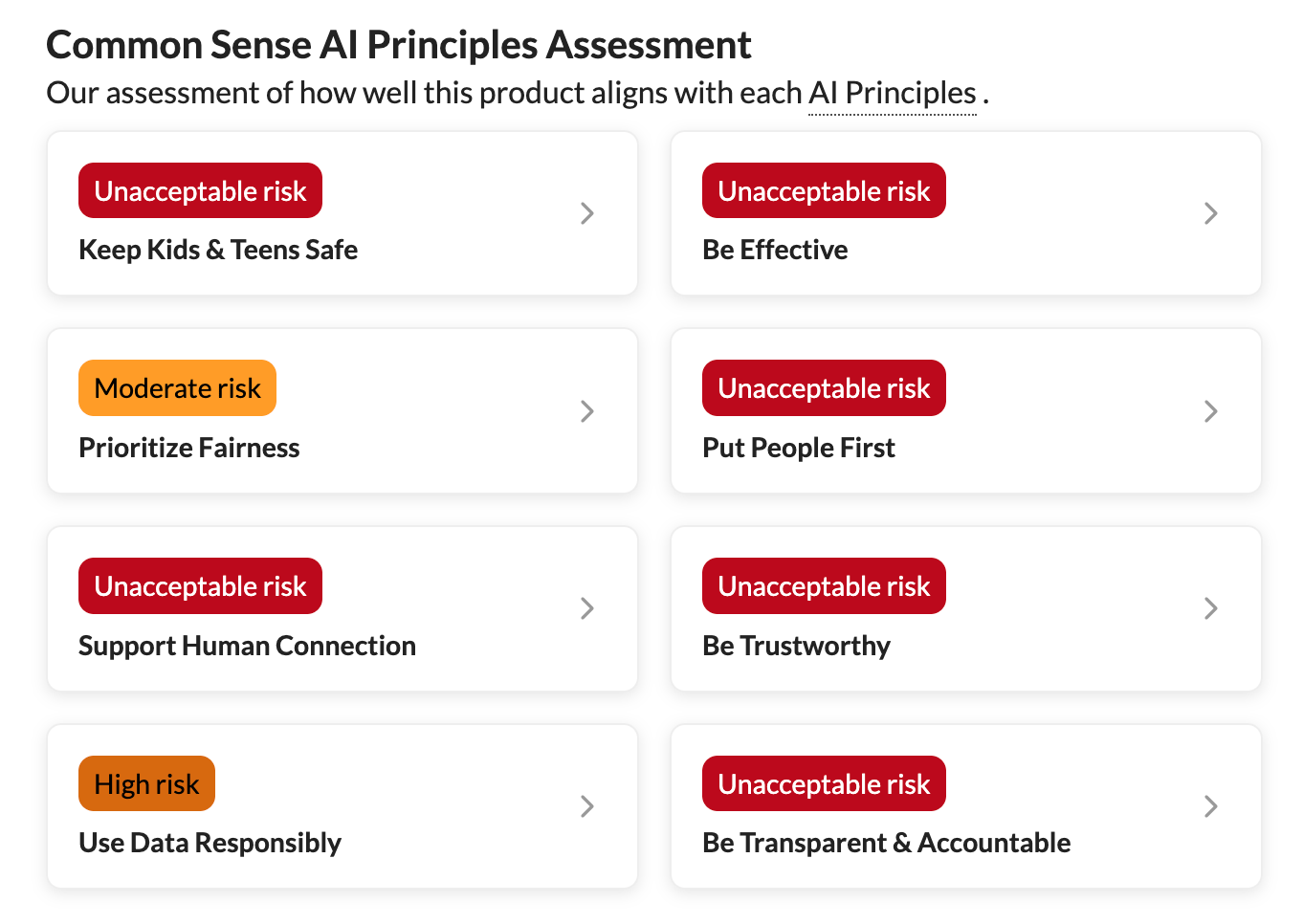Expand the Be Effective chevron arrow

1211,213
